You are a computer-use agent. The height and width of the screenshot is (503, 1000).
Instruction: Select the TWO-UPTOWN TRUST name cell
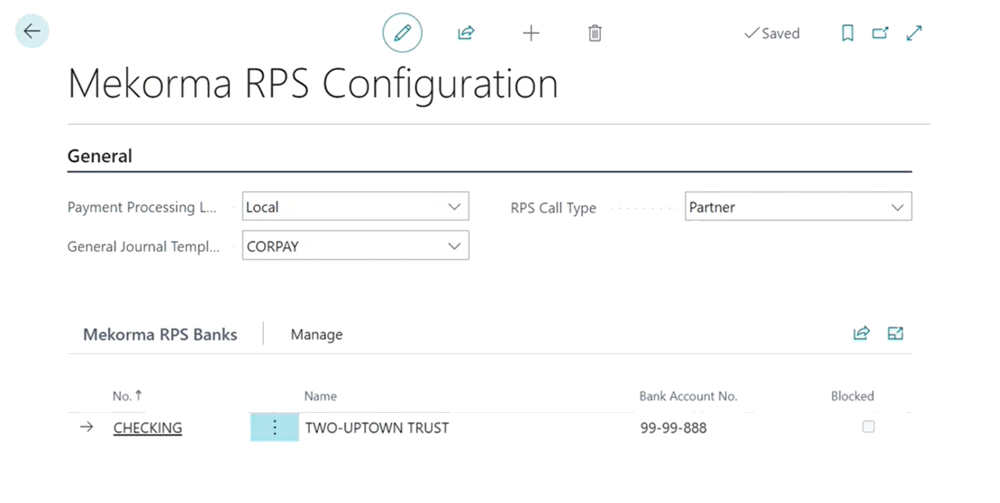click(x=377, y=428)
